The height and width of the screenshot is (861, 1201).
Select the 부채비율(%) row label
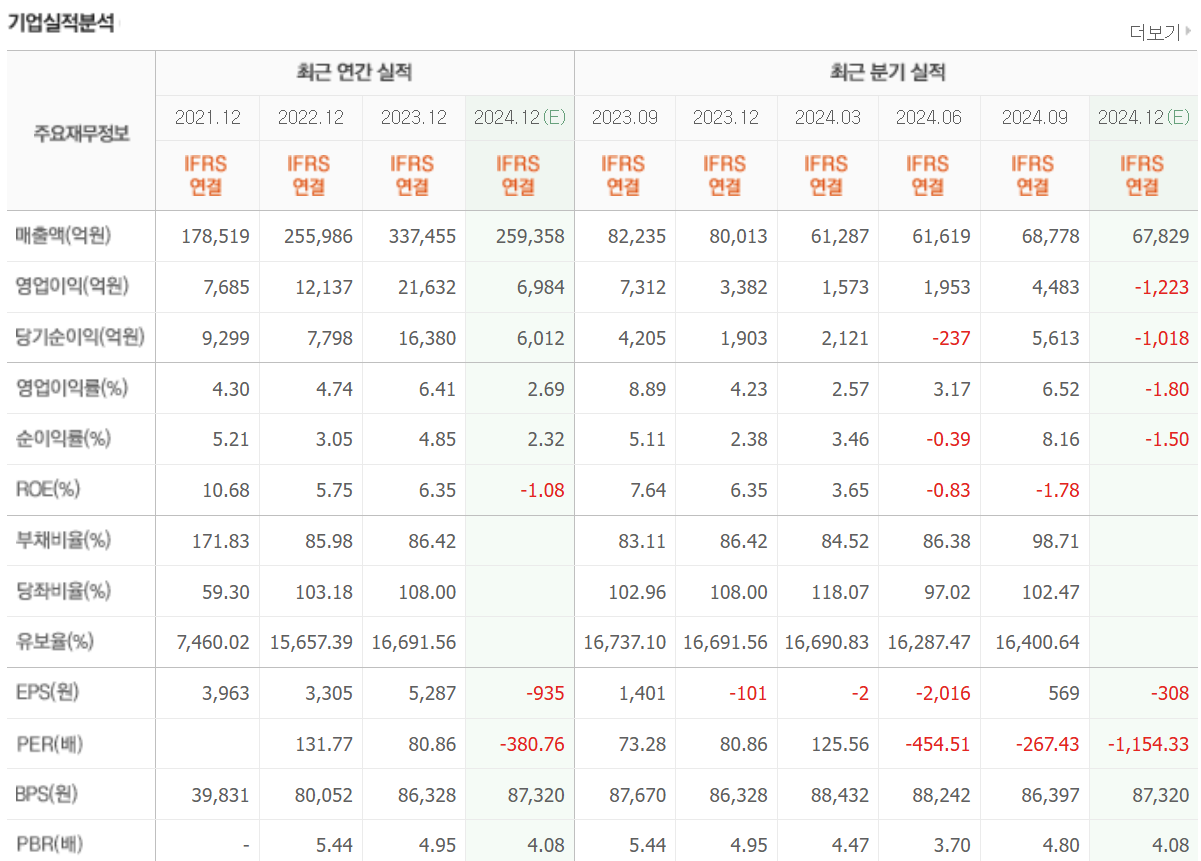tap(63, 540)
